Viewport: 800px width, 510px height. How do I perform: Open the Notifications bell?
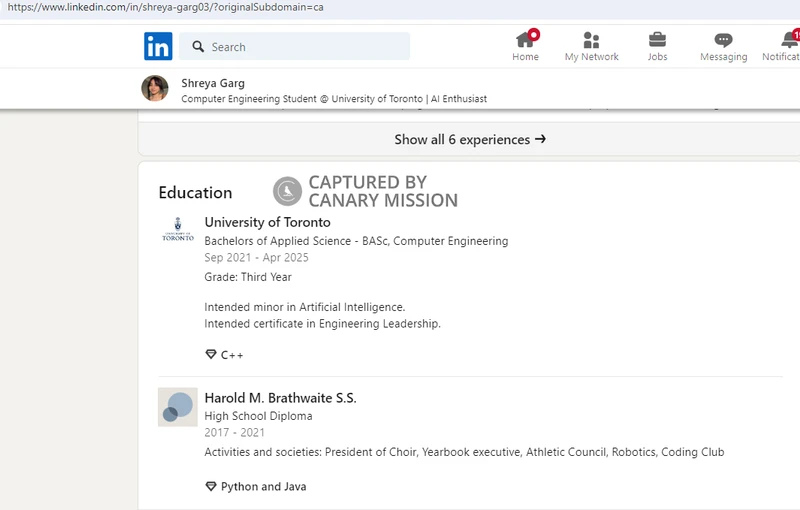pos(790,40)
